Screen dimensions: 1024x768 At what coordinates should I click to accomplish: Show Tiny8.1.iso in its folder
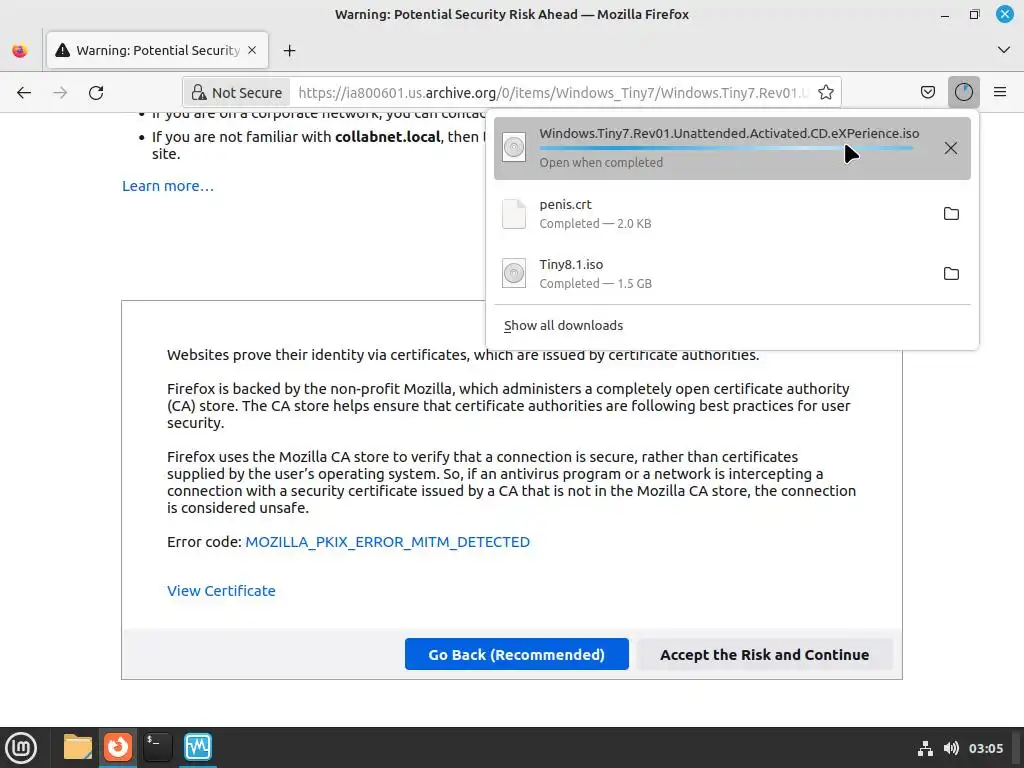click(x=952, y=274)
